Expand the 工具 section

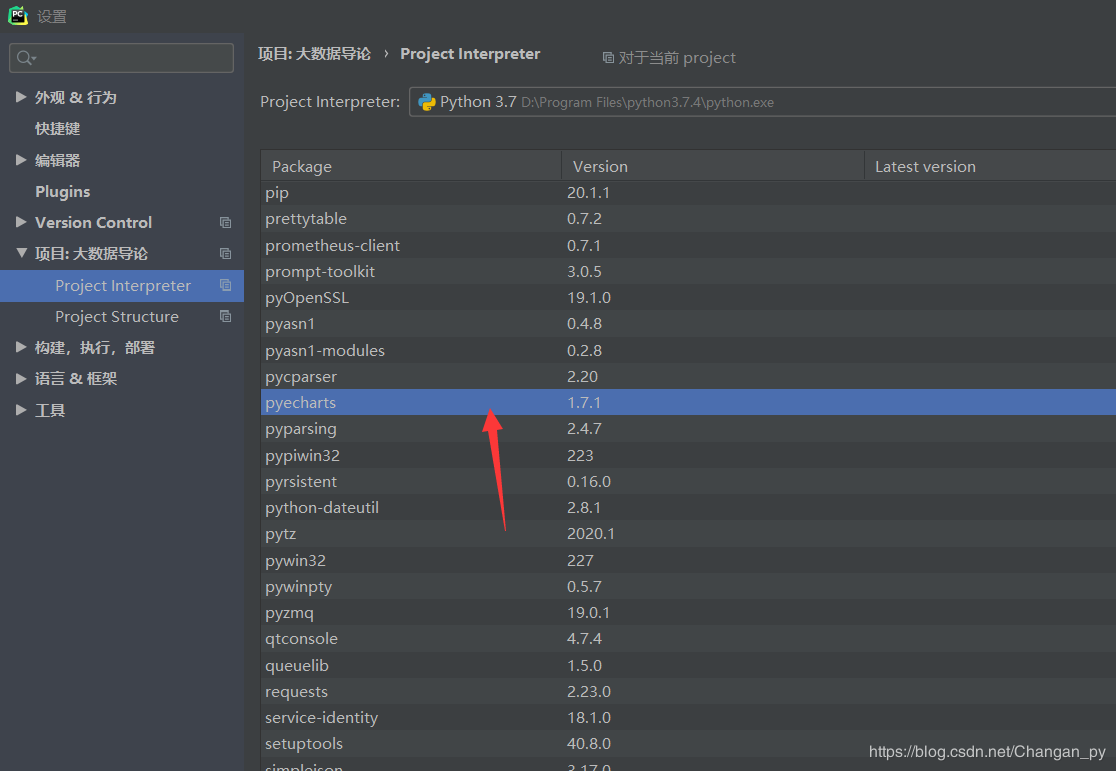pyautogui.click(x=21, y=410)
